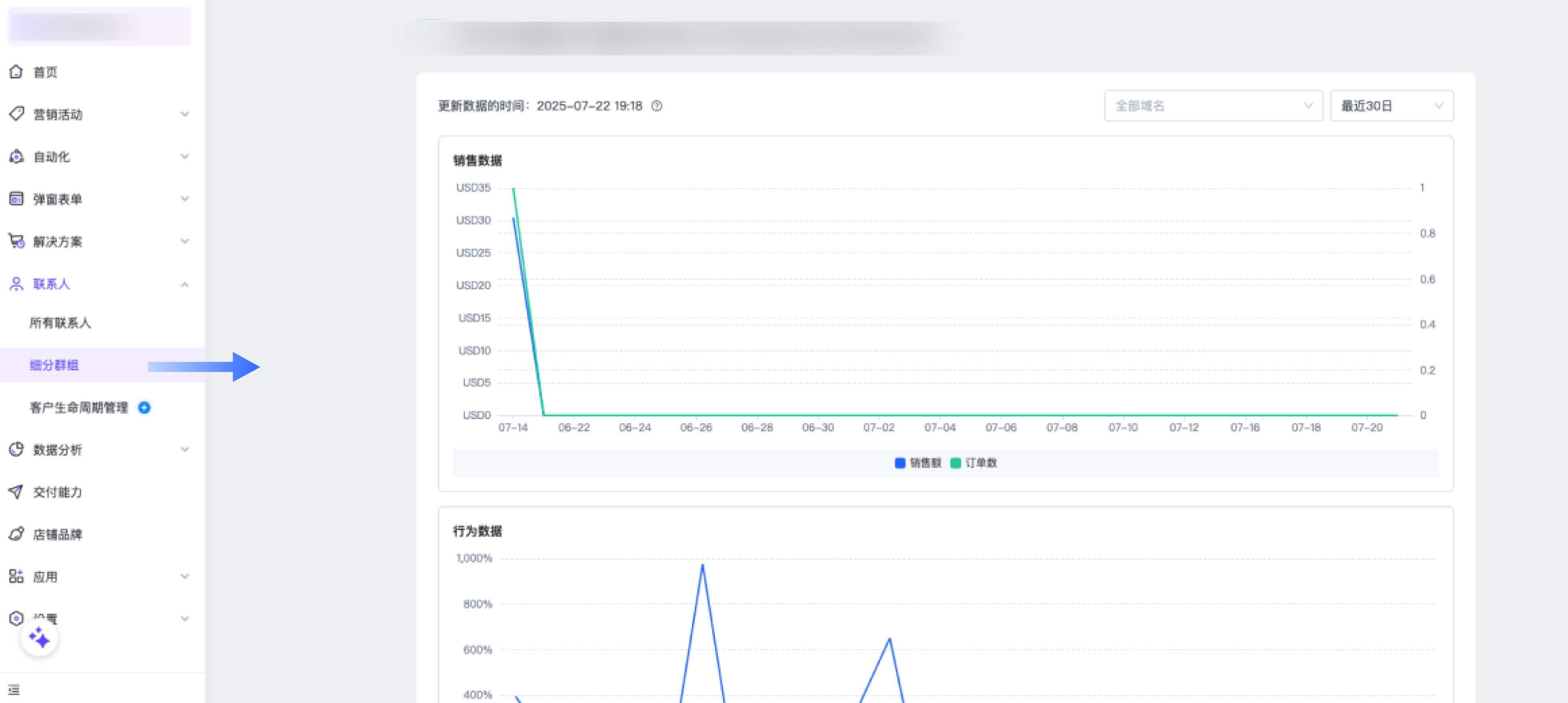The width and height of the screenshot is (1568, 703).
Task: Toggle the order count green legend
Action: 974,463
